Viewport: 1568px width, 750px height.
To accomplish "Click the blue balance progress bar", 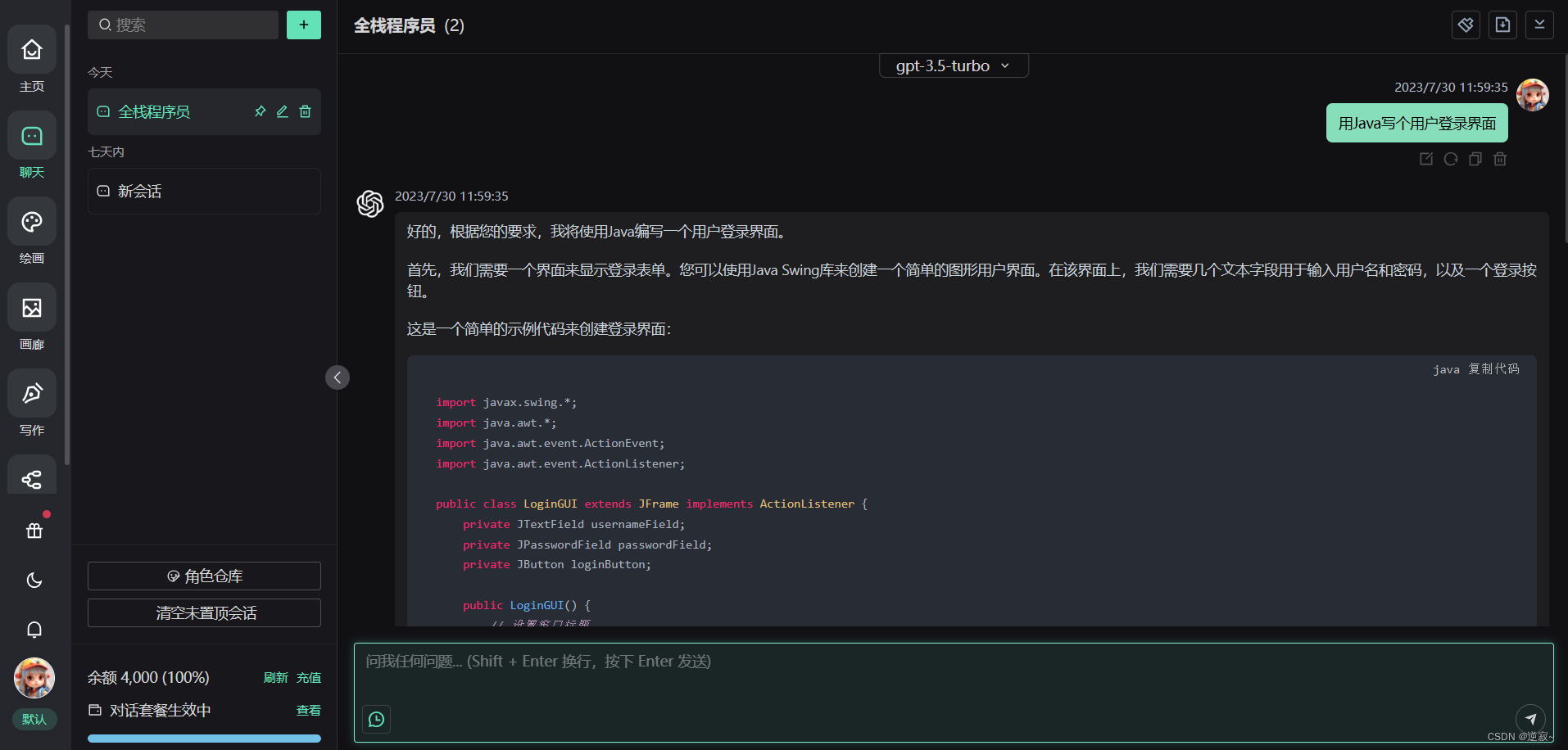I will pos(204,739).
